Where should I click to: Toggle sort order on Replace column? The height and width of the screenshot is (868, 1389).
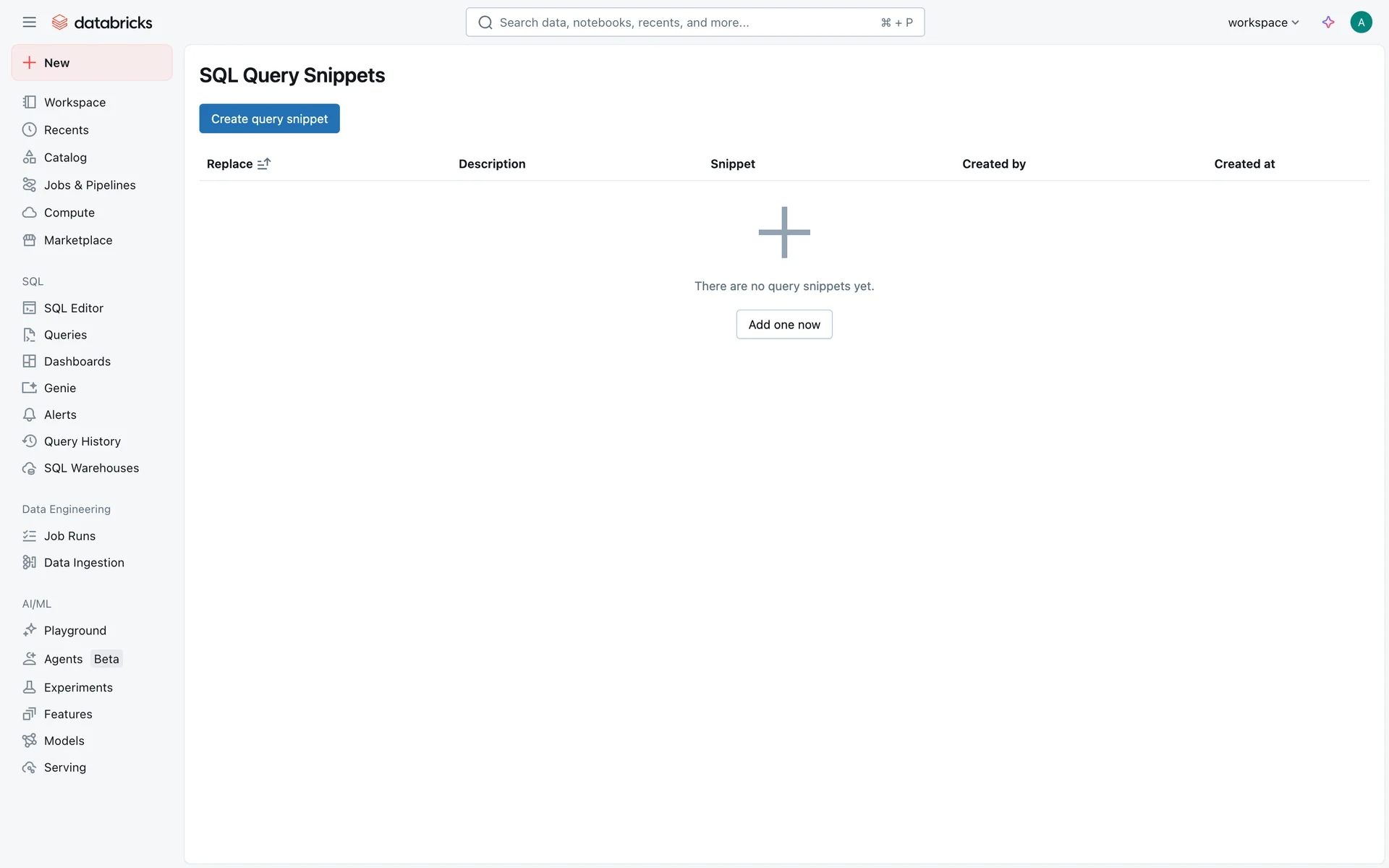pos(264,163)
